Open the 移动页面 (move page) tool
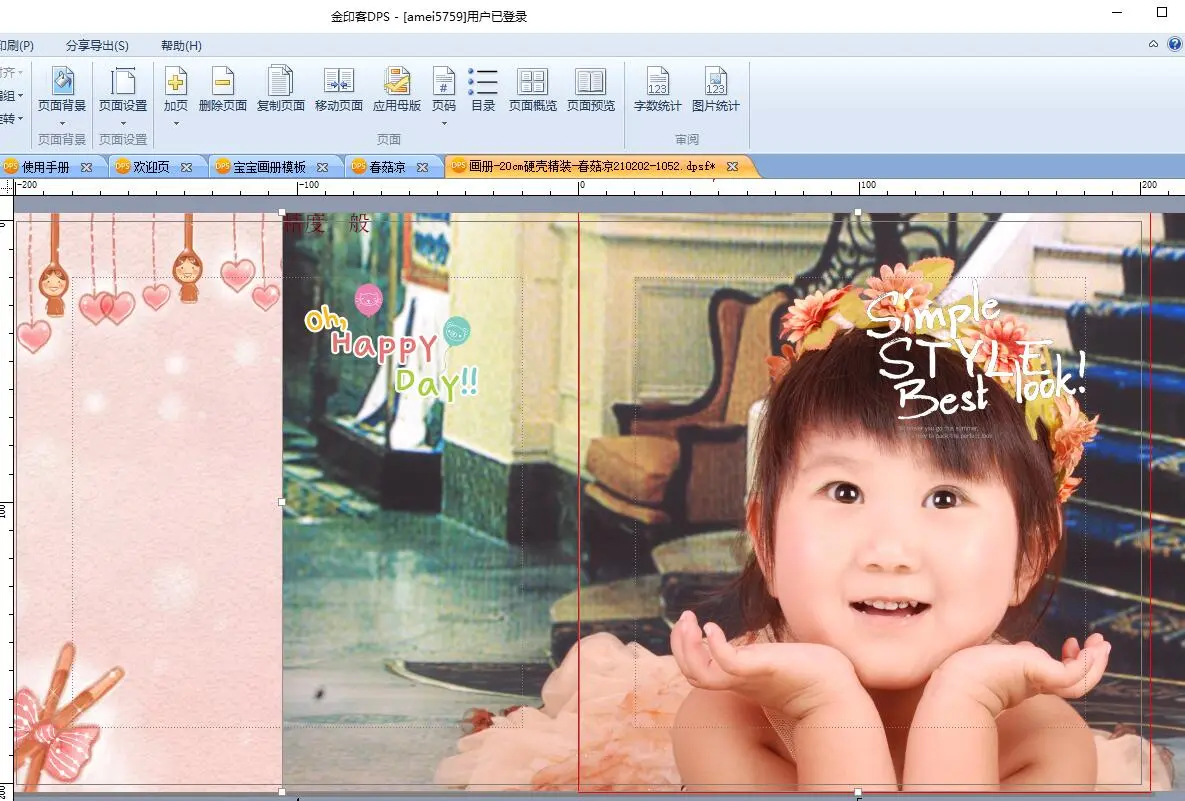 pos(338,88)
